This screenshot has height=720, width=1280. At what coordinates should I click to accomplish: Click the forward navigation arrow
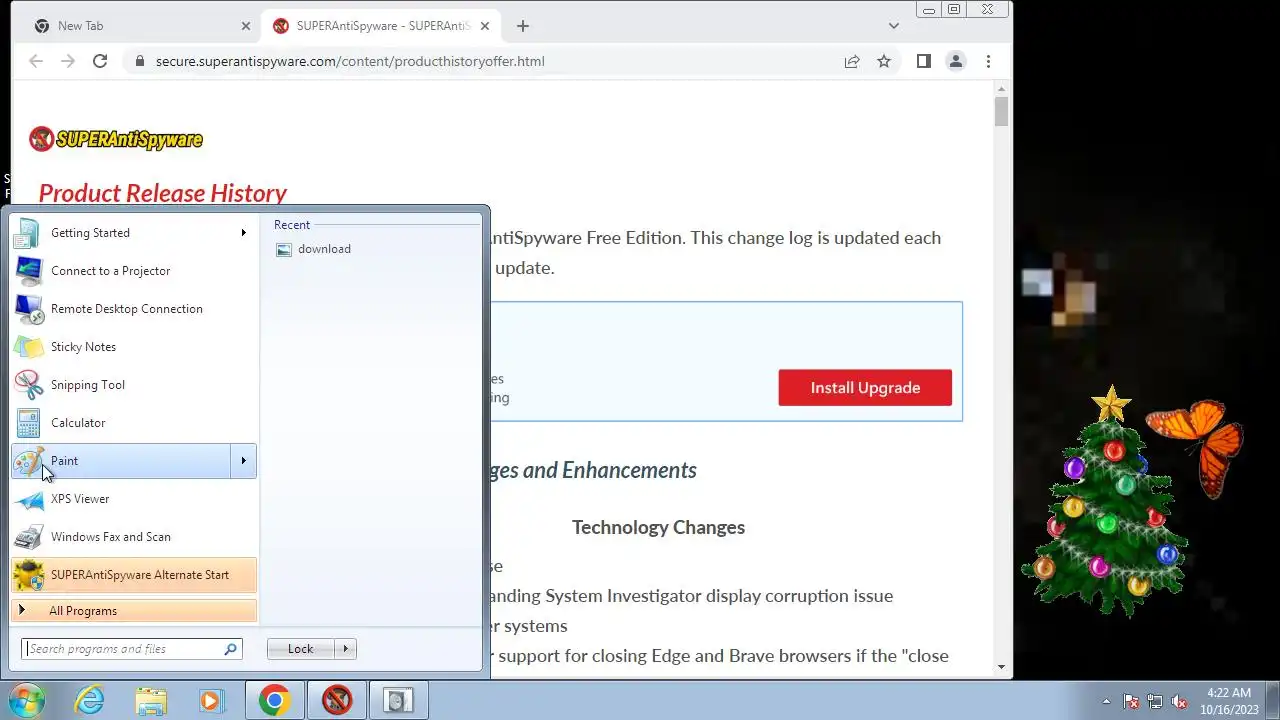(68, 61)
